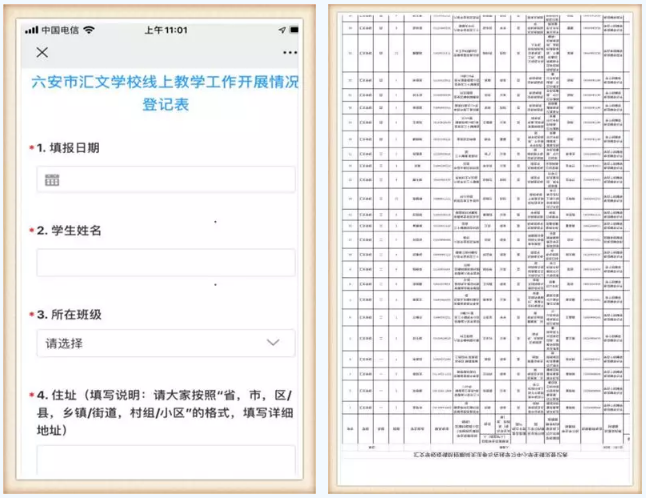Viewport: 646px width, 498px height.
Task: Click the battery icon in status bar
Action: (294, 30)
